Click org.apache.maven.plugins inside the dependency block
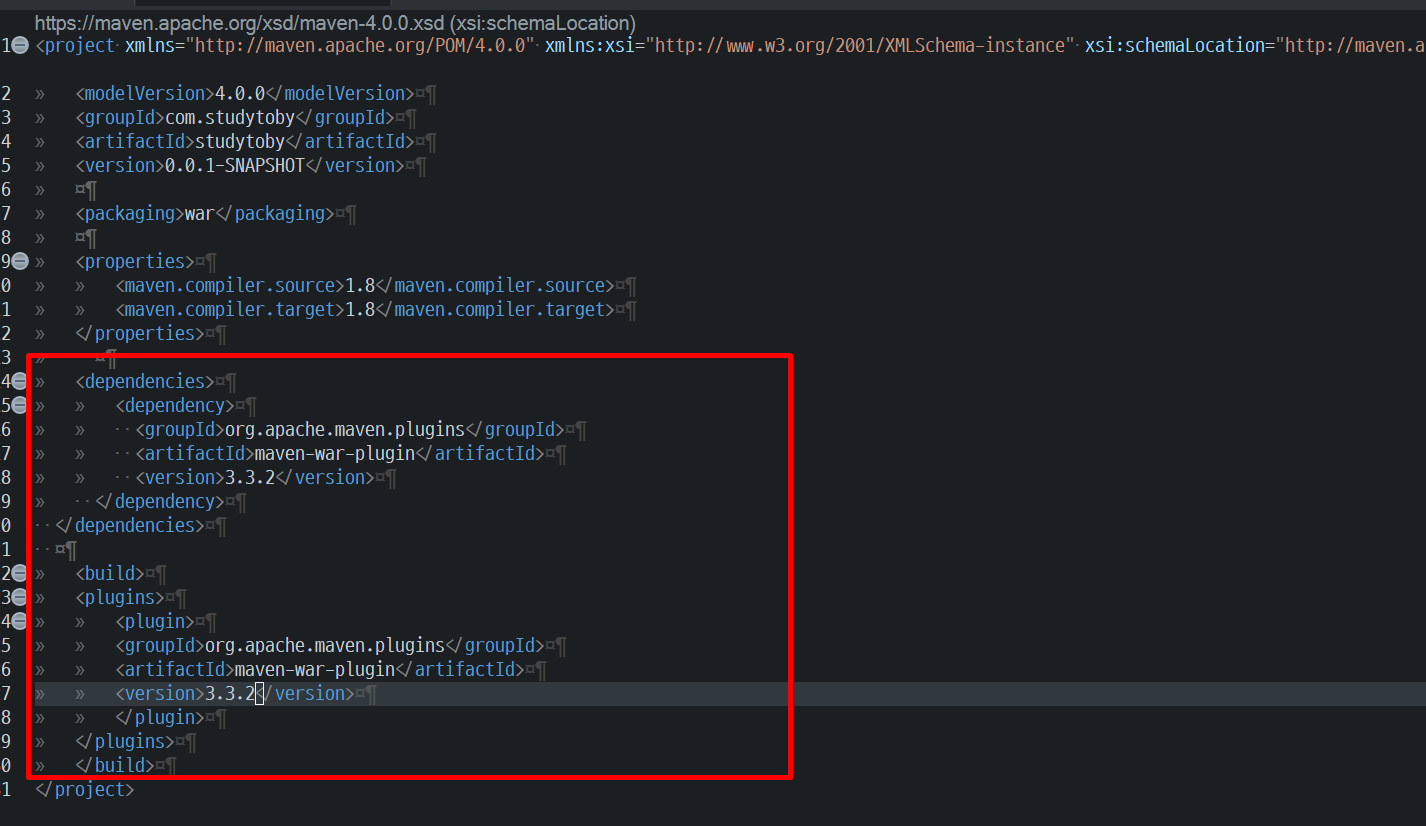 coord(345,429)
